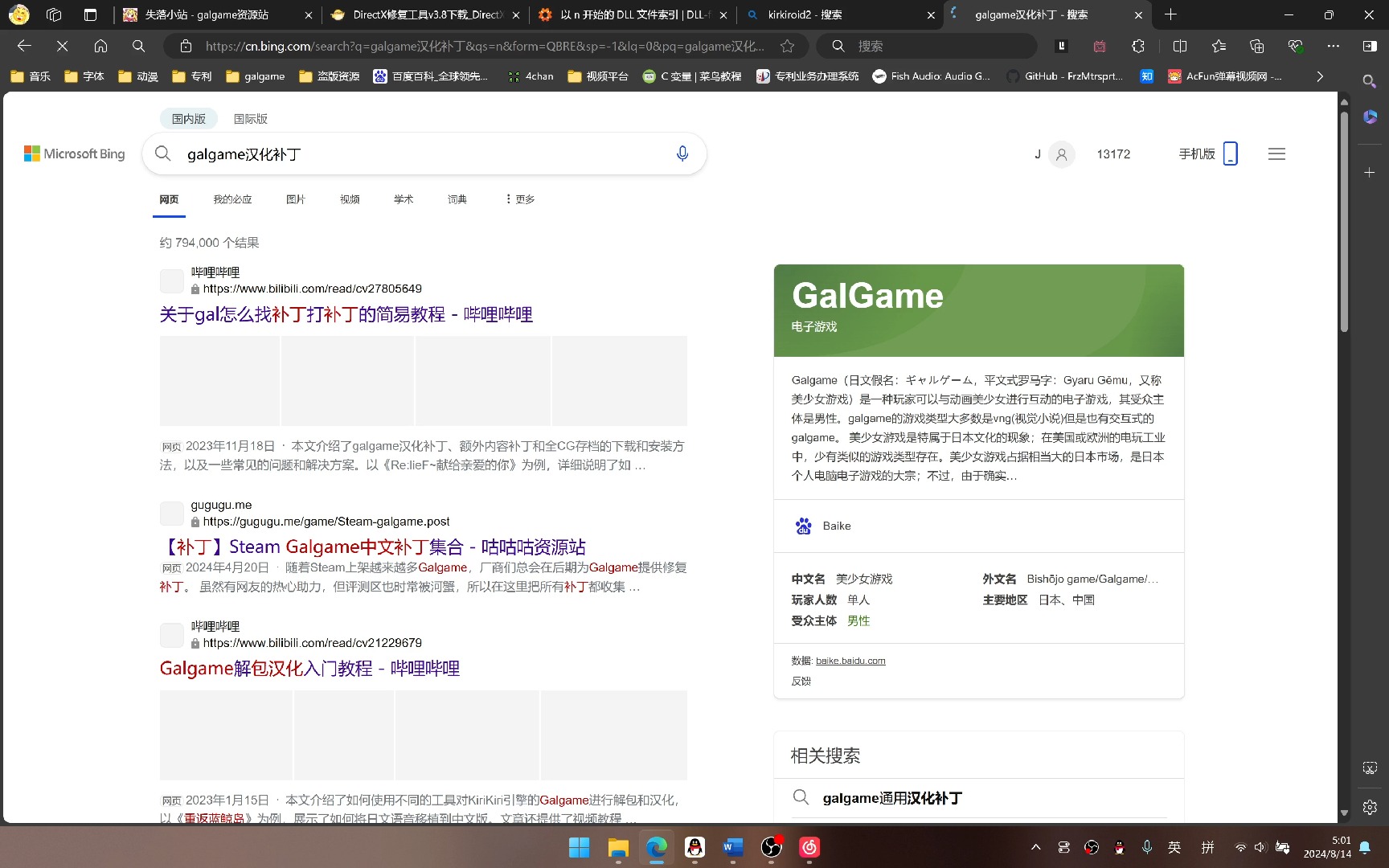Select the 视频 results tab
The width and height of the screenshot is (1389, 868).
pyautogui.click(x=350, y=199)
